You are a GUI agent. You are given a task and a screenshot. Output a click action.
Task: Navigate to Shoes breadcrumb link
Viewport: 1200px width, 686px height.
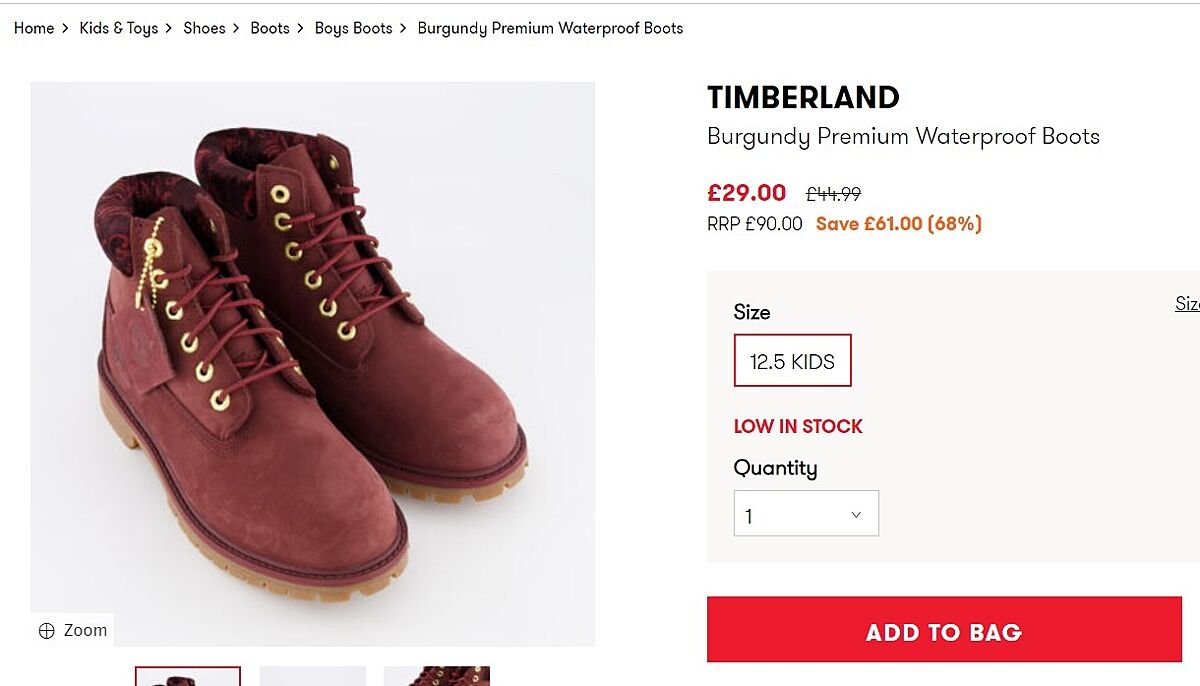[x=204, y=28]
